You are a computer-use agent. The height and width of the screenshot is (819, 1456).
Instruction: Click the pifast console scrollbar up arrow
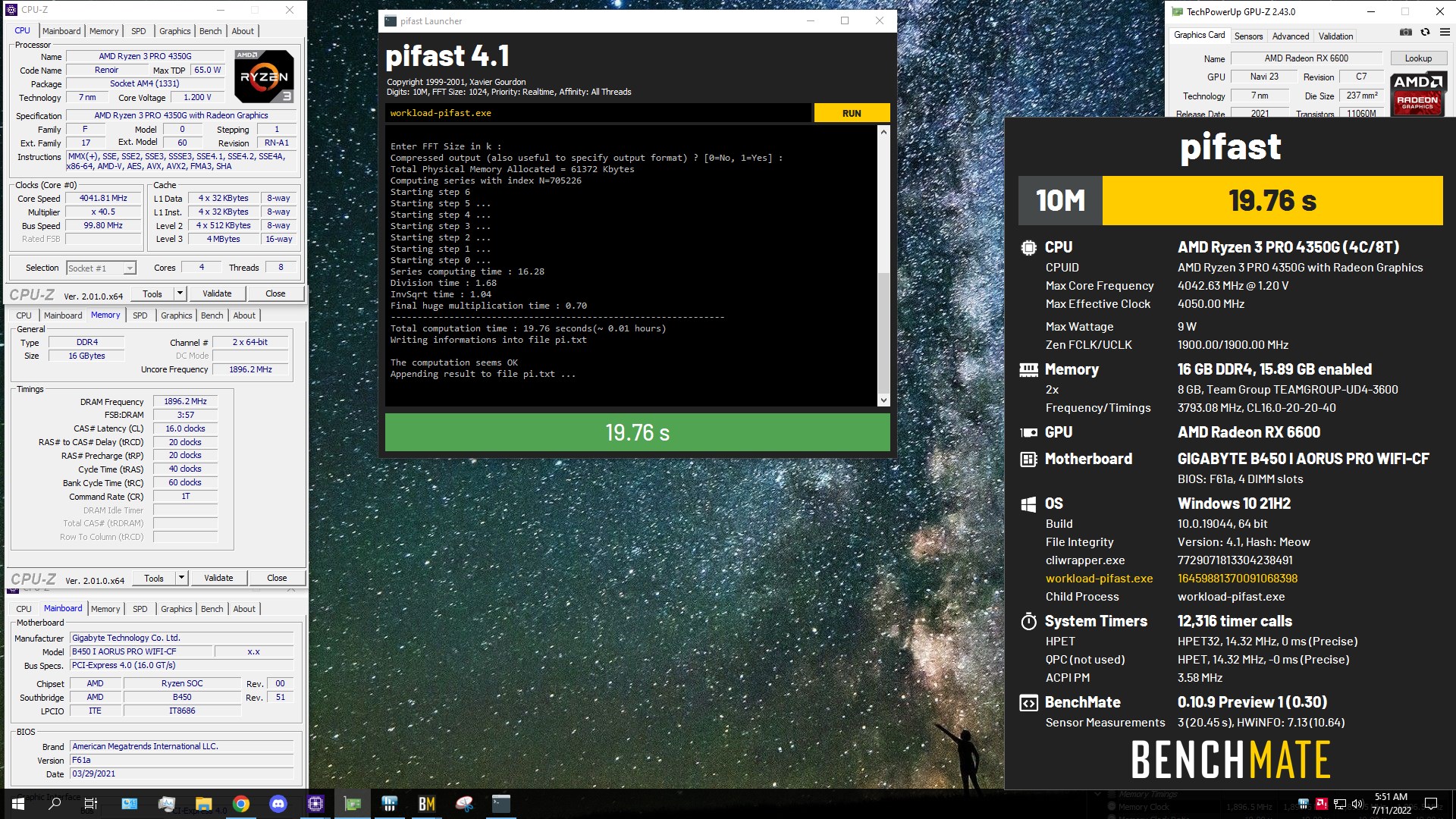tap(883, 132)
